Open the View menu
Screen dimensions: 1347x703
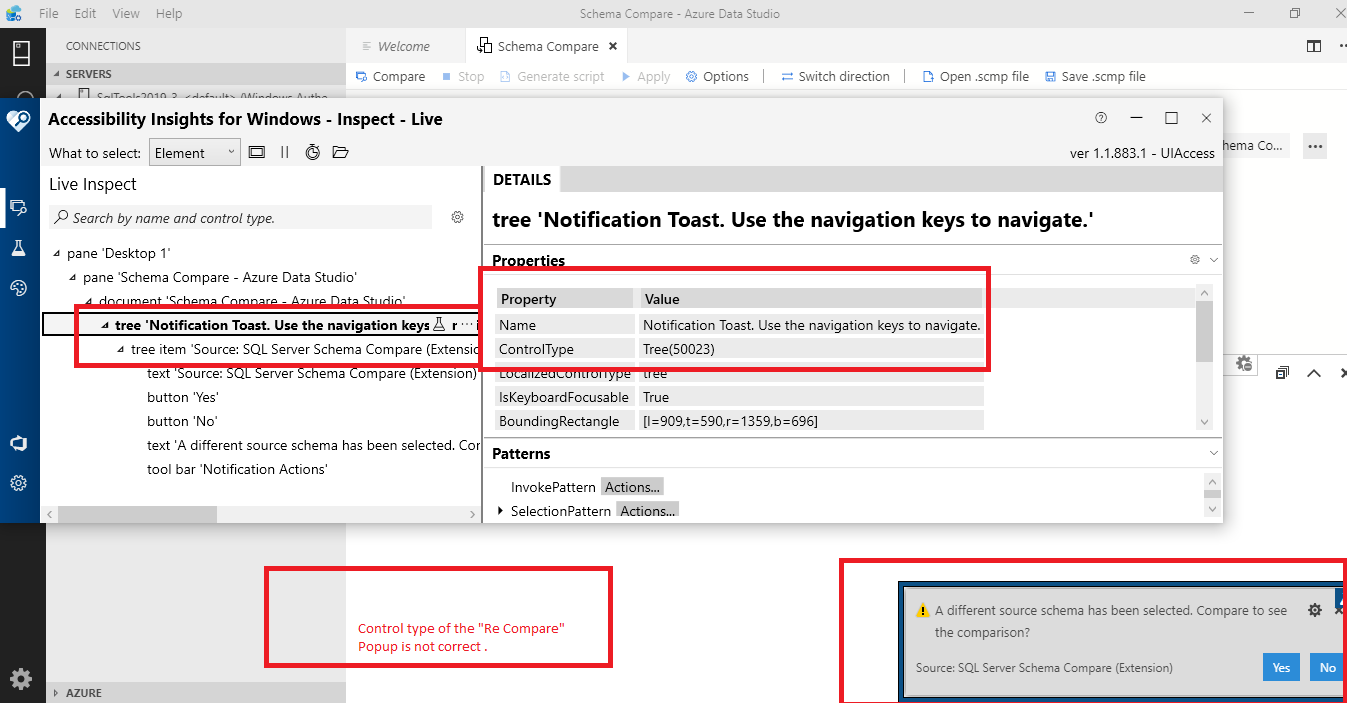click(125, 13)
